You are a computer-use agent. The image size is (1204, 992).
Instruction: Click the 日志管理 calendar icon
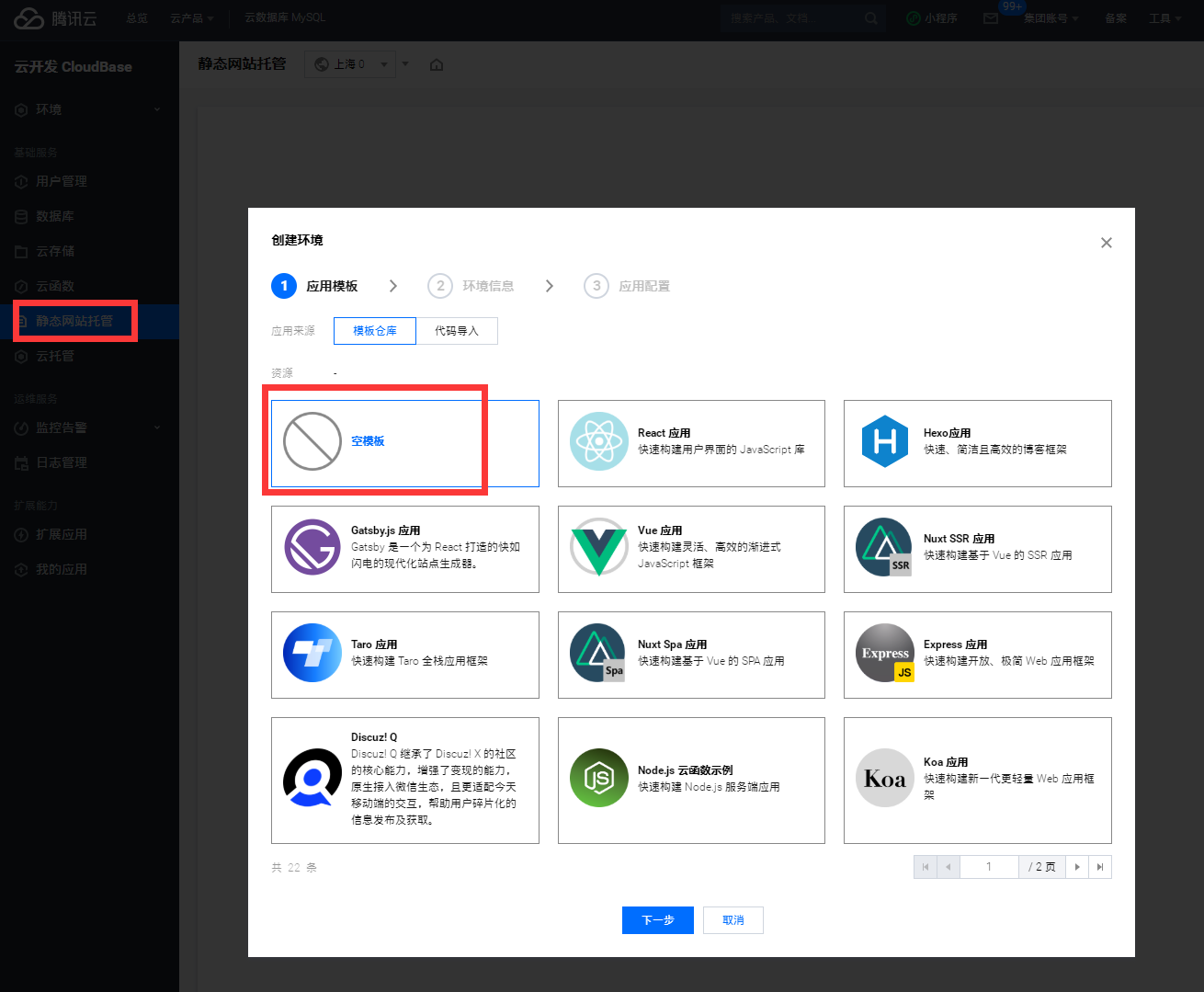coord(21,462)
